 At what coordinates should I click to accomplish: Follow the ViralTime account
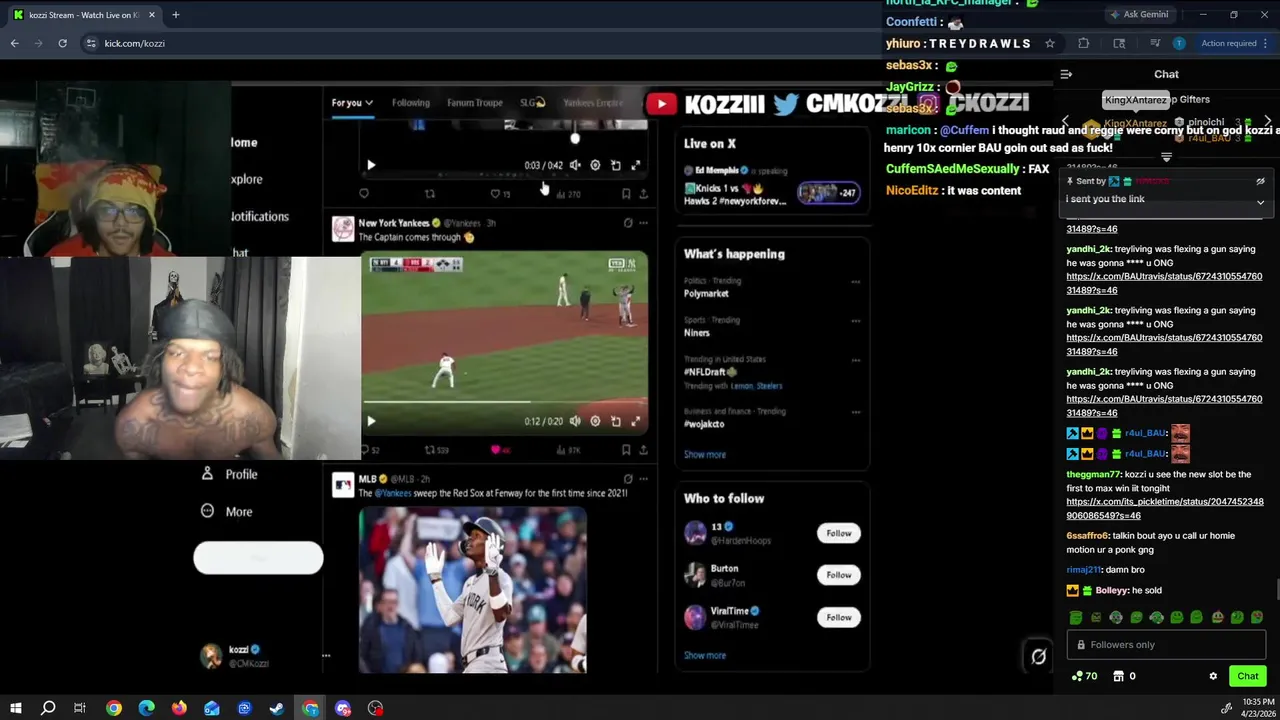tap(839, 617)
